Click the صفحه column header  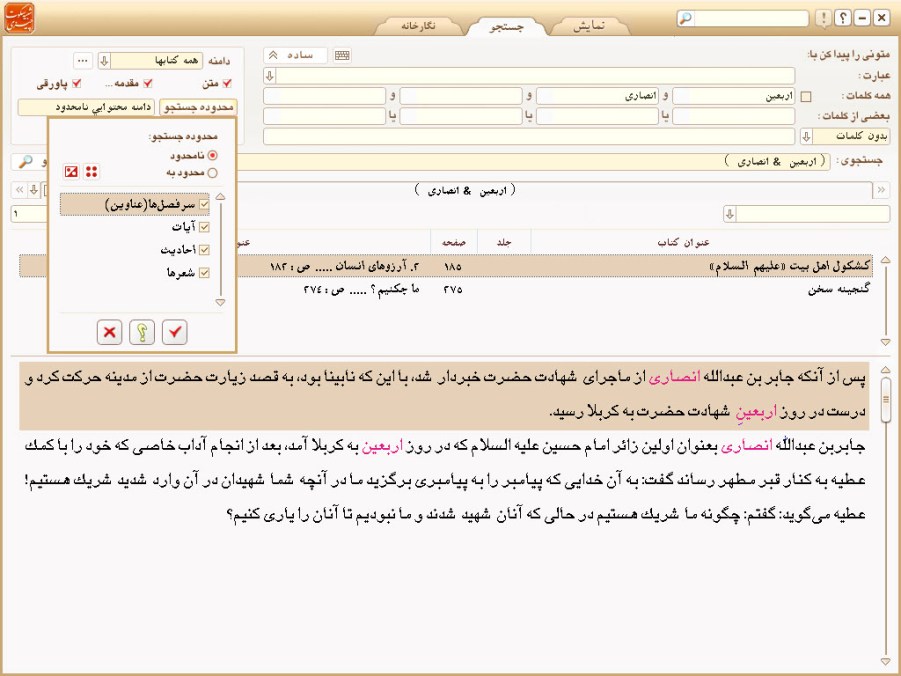point(454,243)
